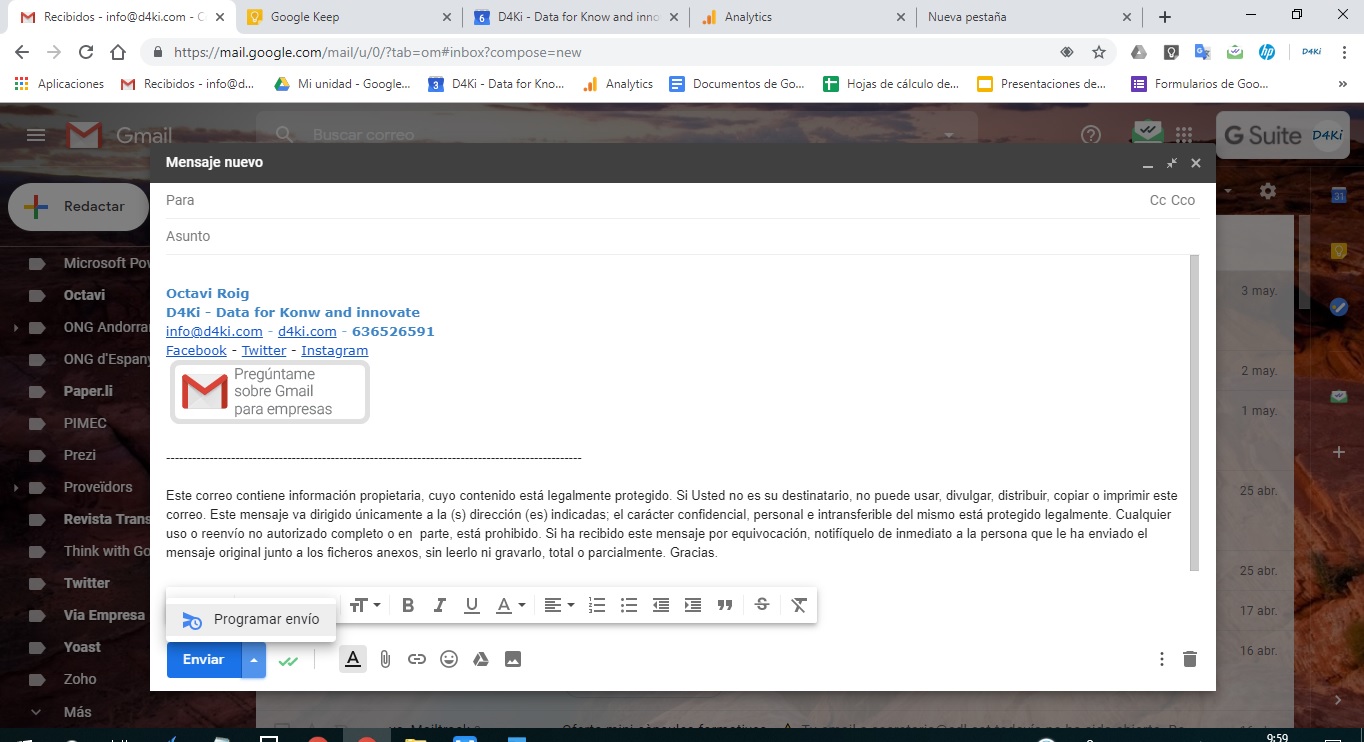Image resolution: width=1364 pixels, height=742 pixels.
Task: Switch to the D4Ki - Data for Know tab
Action: [578, 17]
